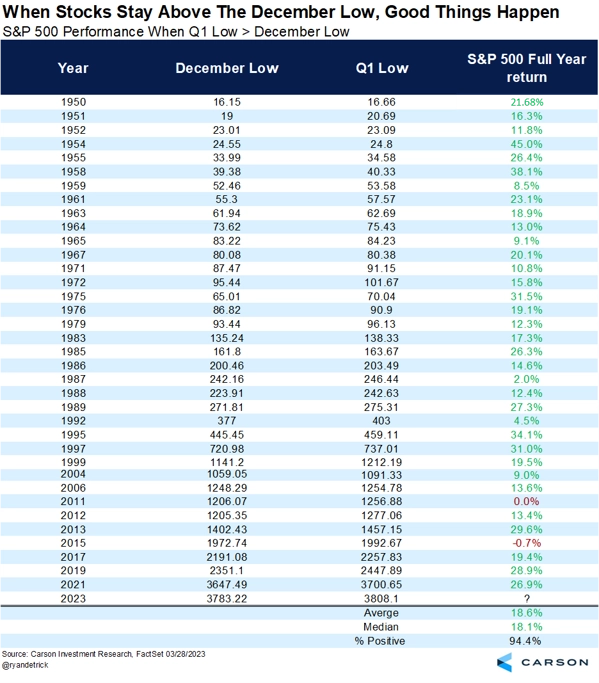
Task: Click the 'S&P 500 Full Year return' header
Action: [x=526, y=68]
